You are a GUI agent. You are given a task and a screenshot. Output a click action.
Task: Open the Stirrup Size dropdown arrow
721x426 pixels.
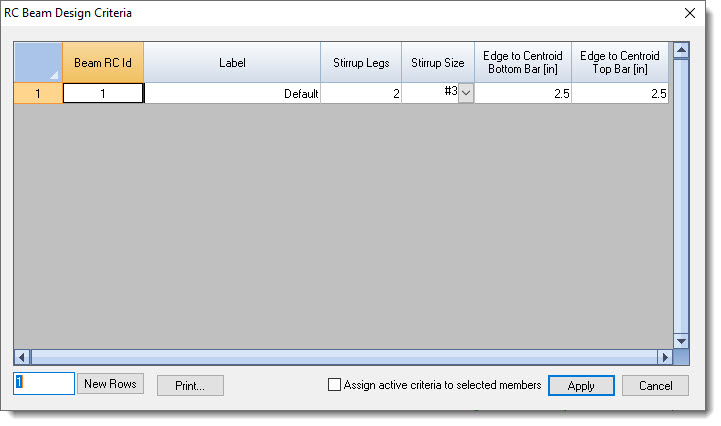click(466, 93)
